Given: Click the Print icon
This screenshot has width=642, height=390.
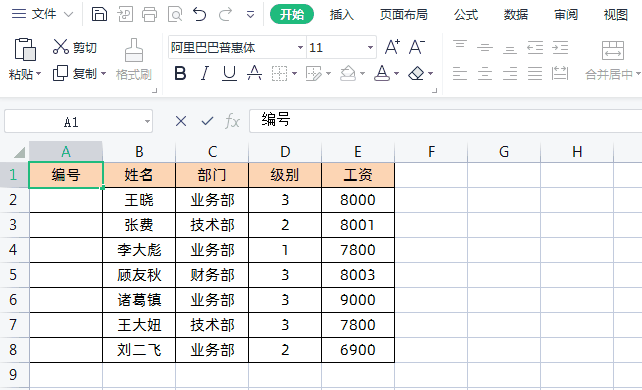Looking at the screenshot, I should pyautogui.click(x=149, y=14).
